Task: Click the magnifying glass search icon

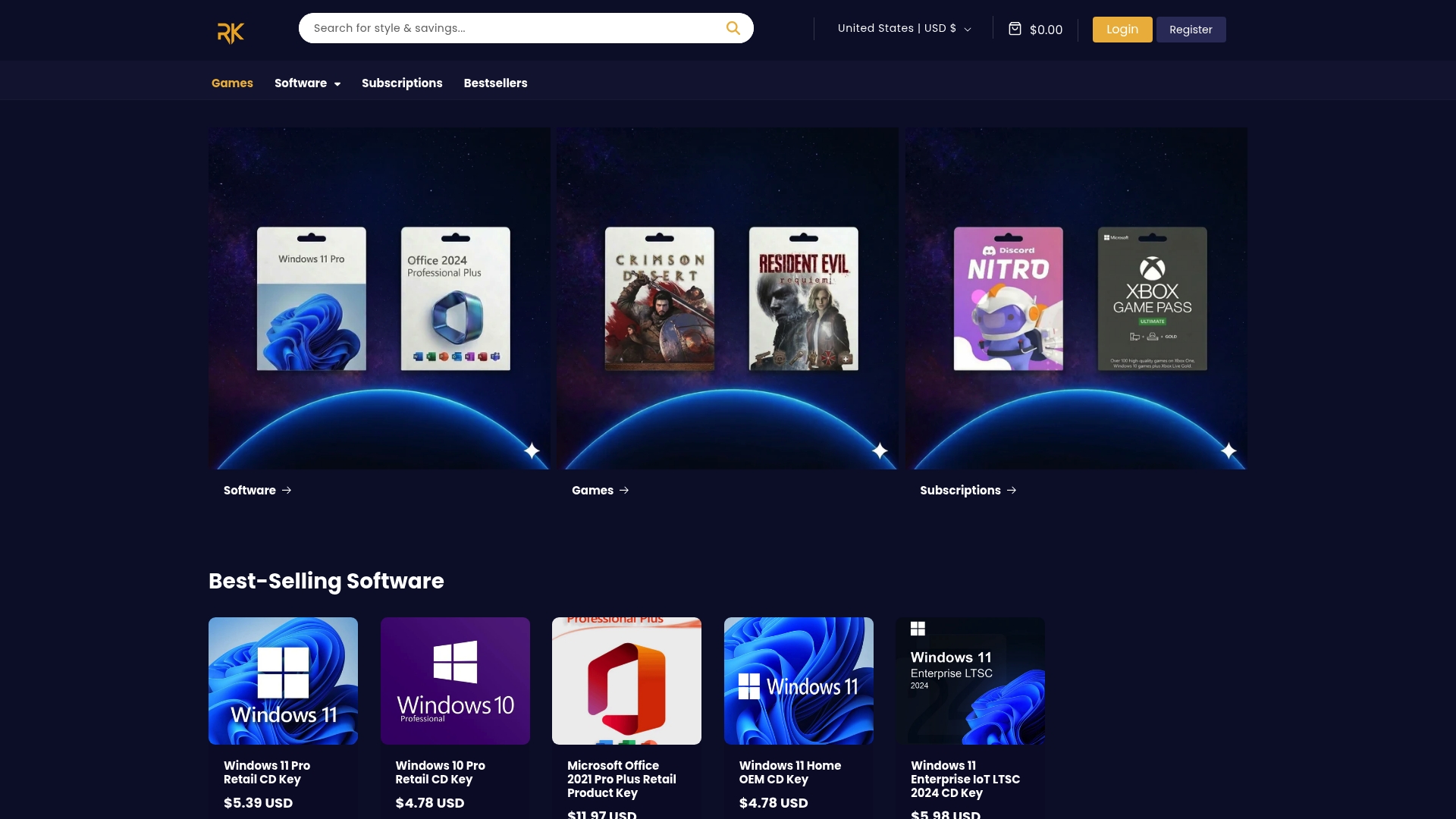Action: tap(733, 28)
